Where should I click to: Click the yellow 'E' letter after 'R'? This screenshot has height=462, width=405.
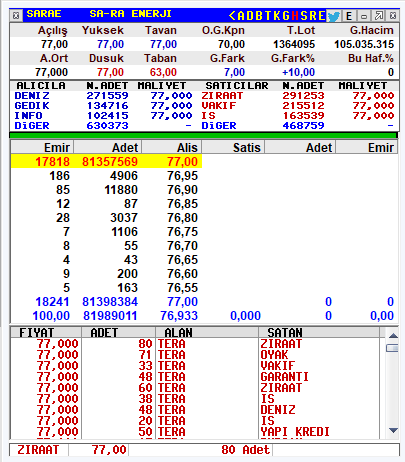tap(321, 15)
